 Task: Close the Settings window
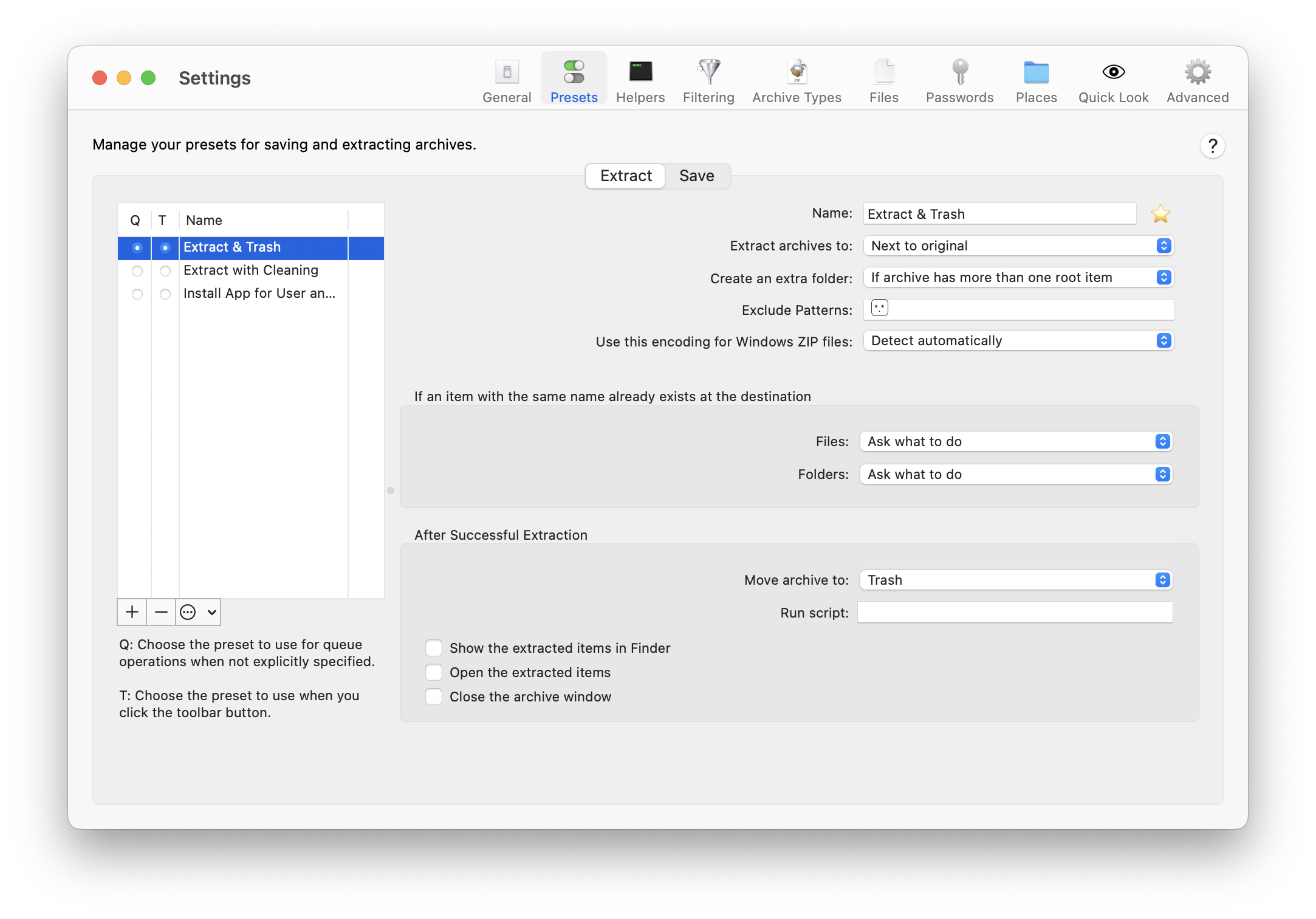100,78
